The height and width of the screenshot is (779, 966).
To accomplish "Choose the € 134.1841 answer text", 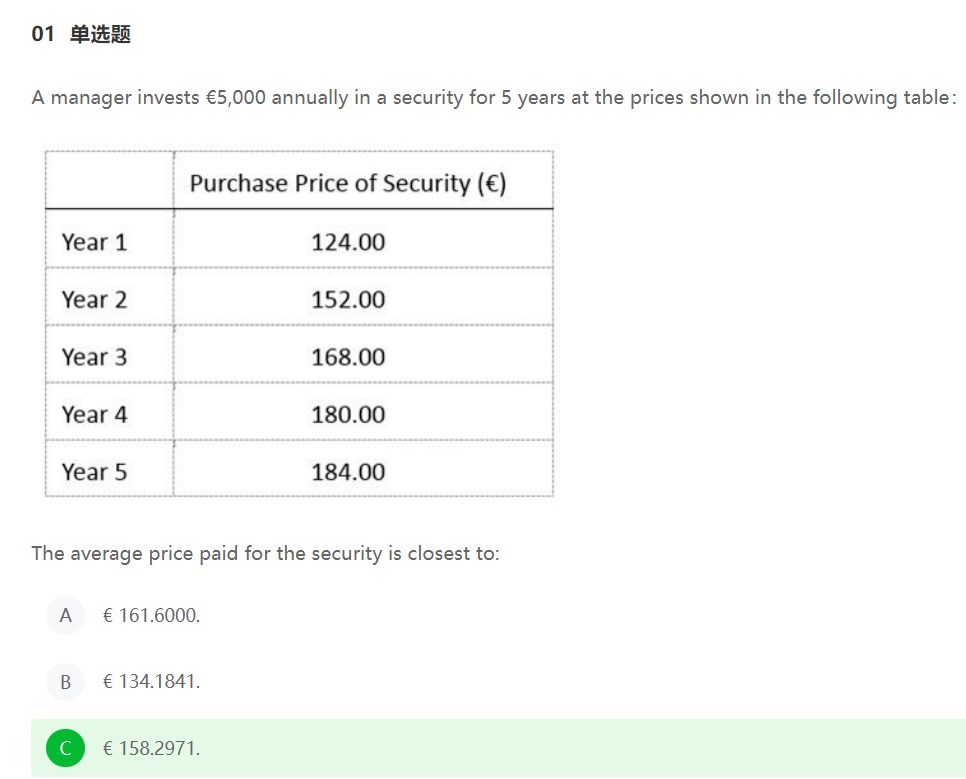I will (x=151, y=682).
